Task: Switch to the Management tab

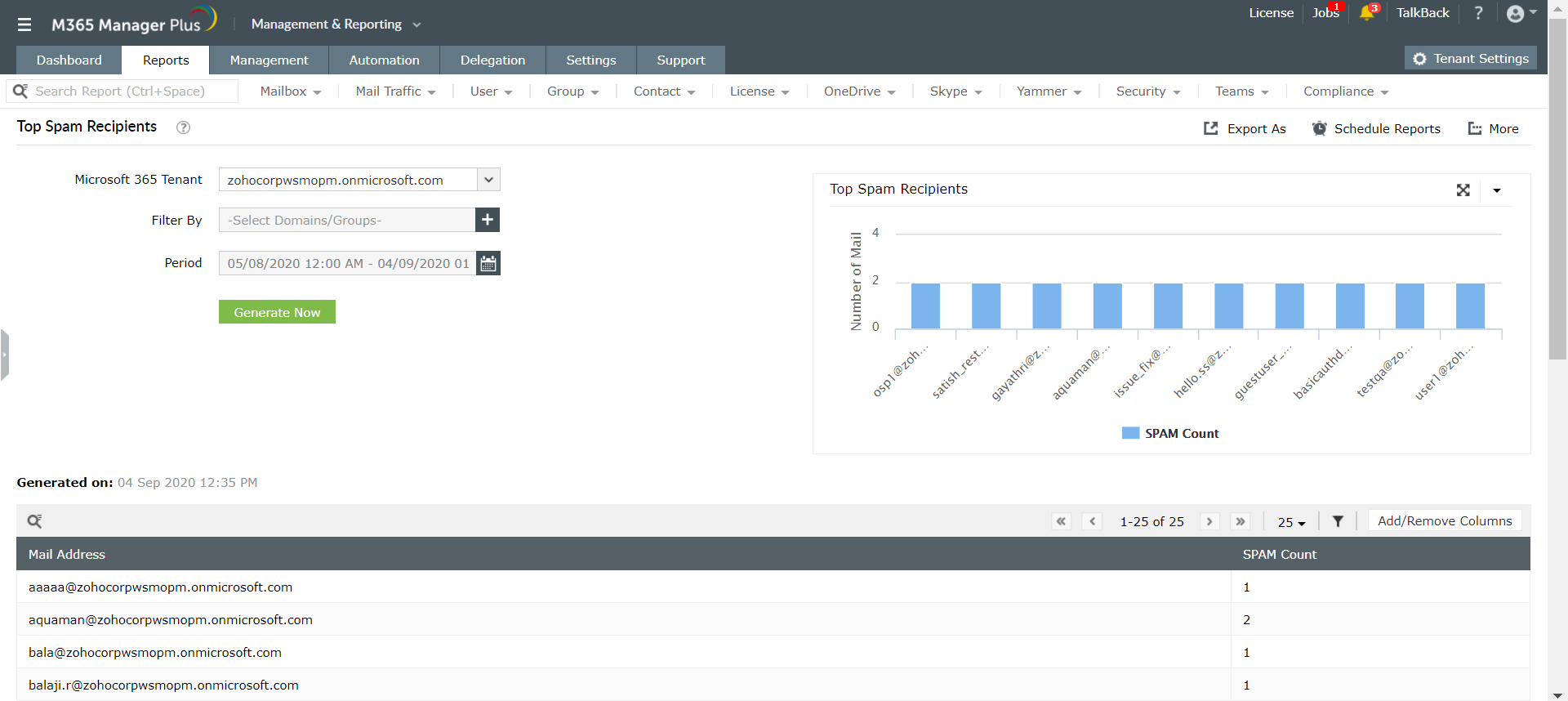Action: [269, 60]
